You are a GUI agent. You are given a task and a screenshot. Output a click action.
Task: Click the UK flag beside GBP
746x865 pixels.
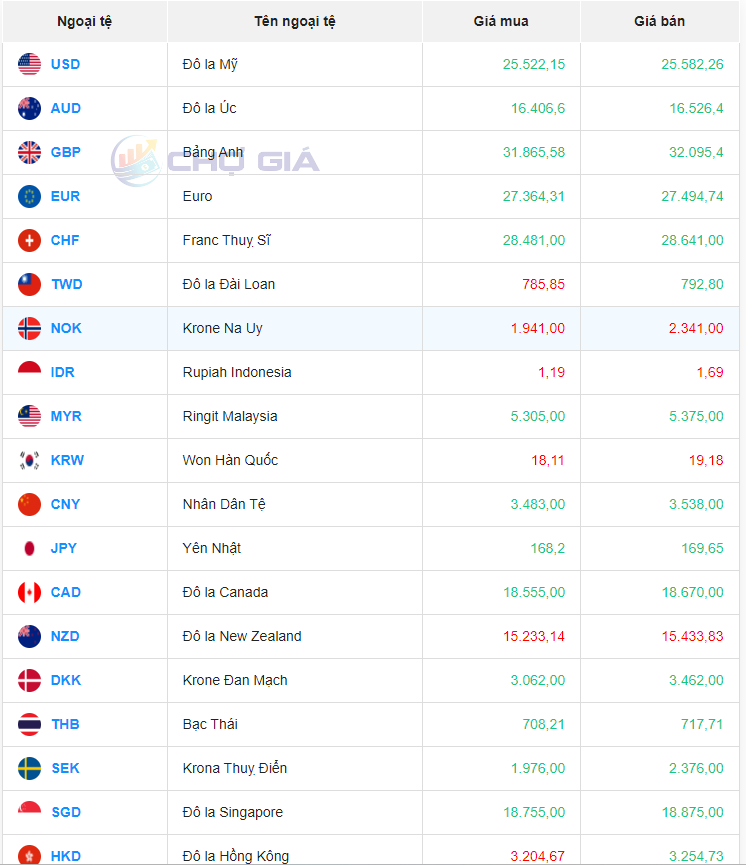coord(29,152)
